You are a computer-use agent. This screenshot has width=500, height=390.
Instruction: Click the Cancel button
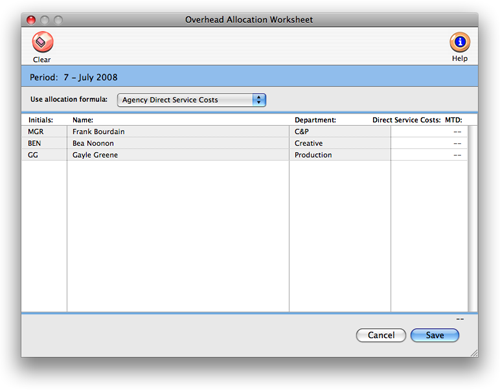pos(381,335)
